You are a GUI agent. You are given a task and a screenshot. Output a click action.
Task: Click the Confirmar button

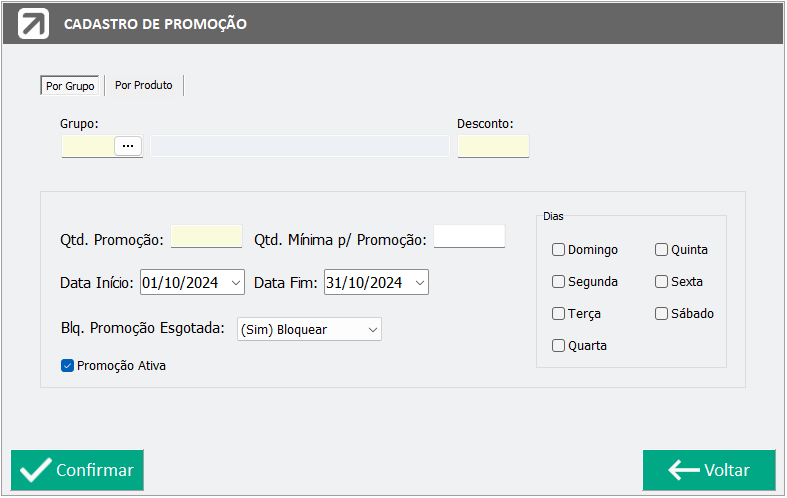[77, 470]
